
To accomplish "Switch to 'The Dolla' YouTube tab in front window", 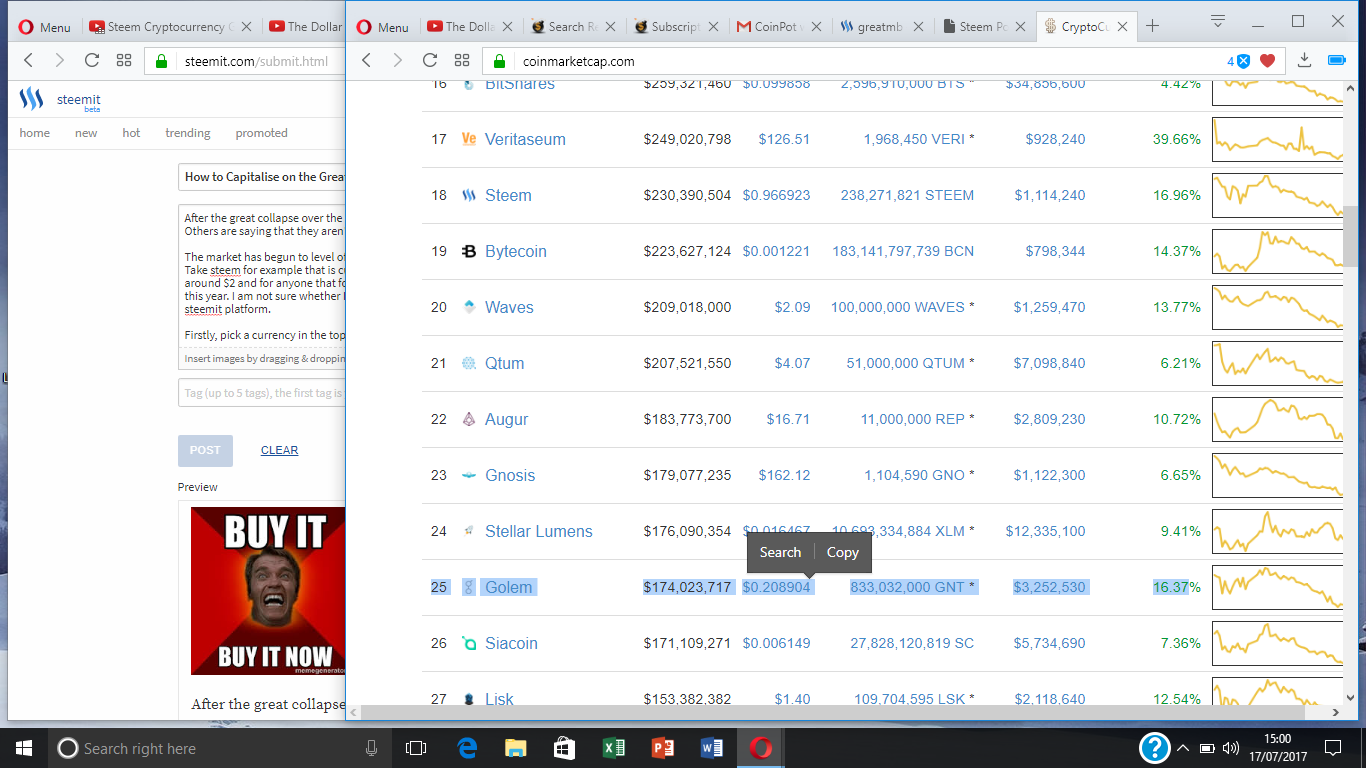I will (x=468, y=27).
